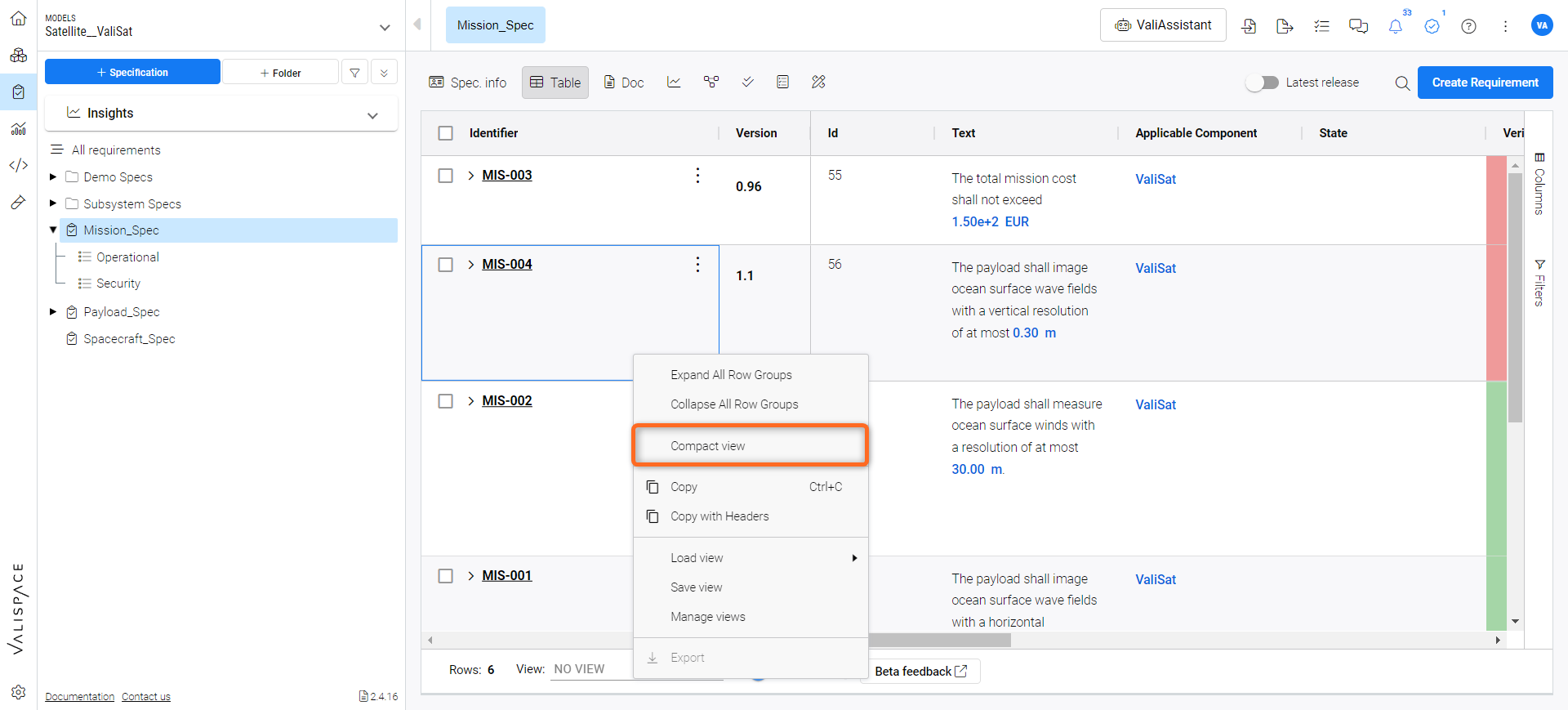Switch to the Doc view tab
The width and height of the screenshot is (1568, 710).
pos(624,83)
